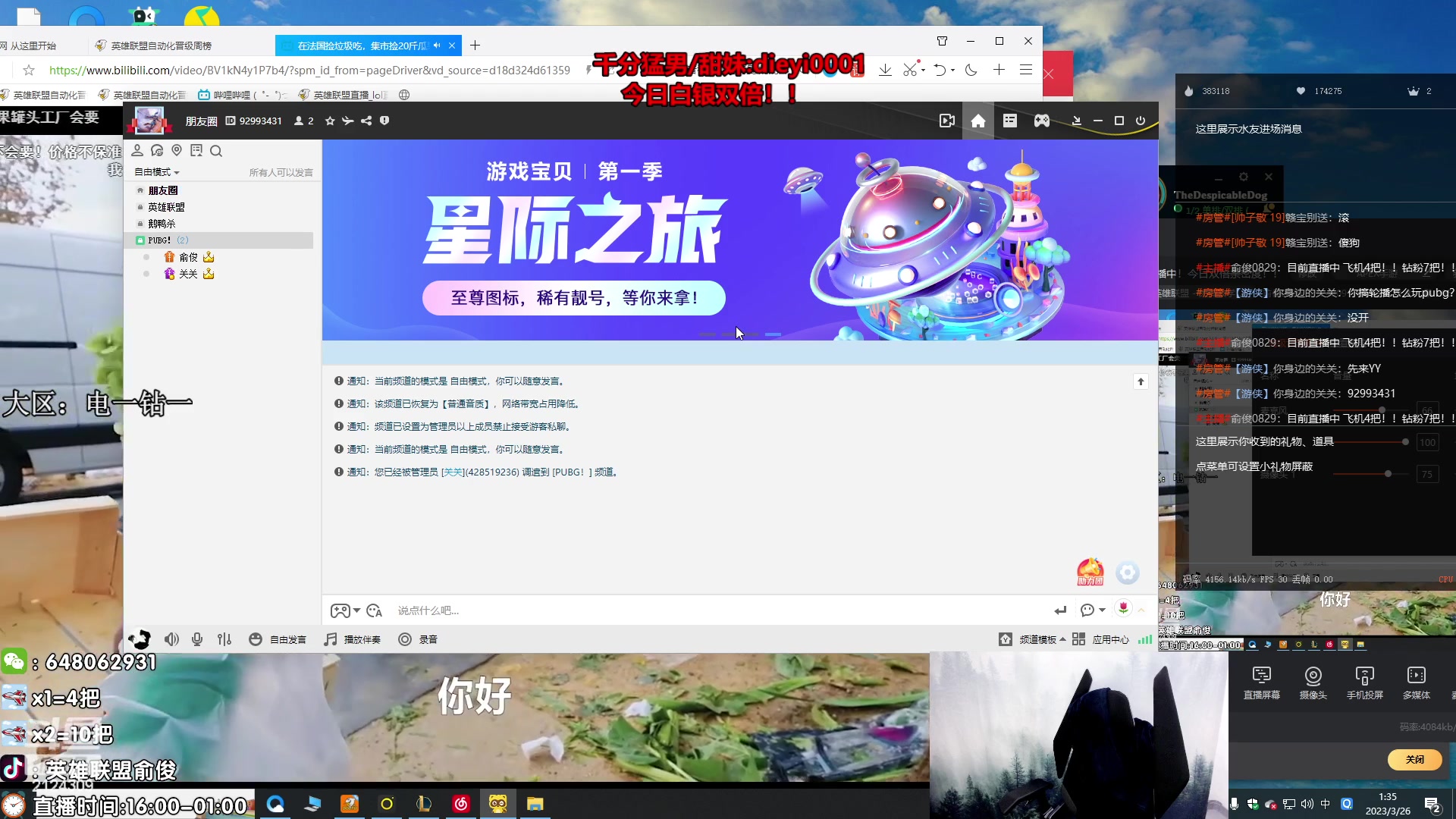Open the font emoji icon beside chat input
1456x819 pixels.
[x=374, y=610]
